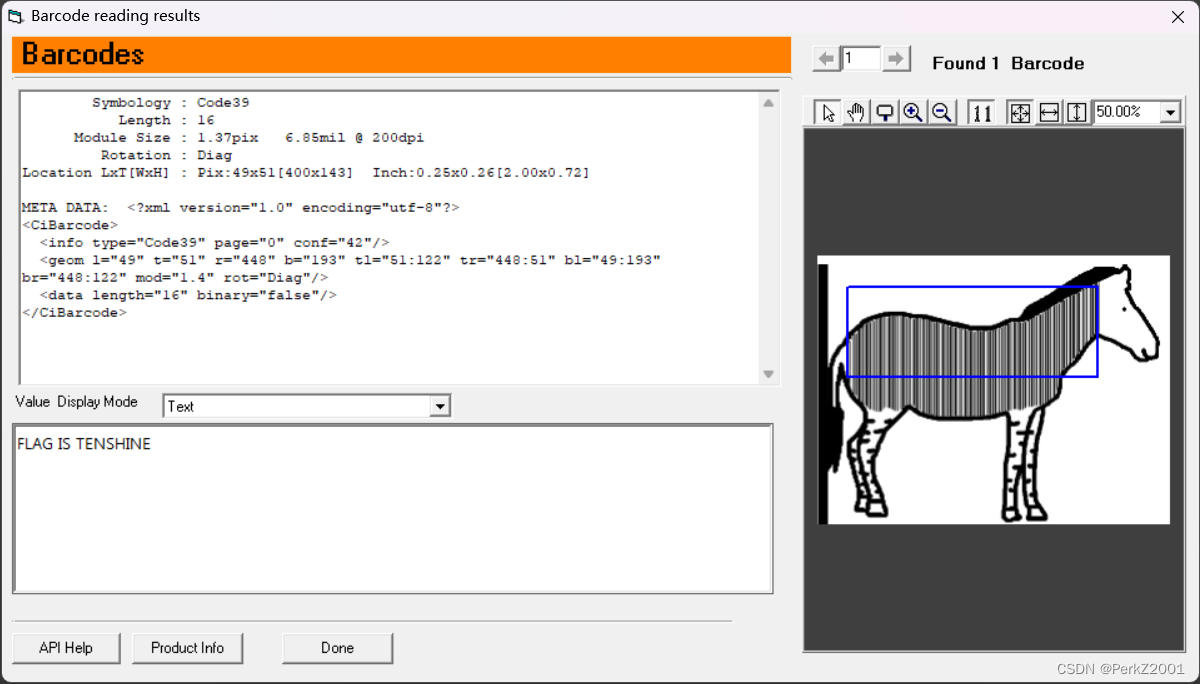
Task: Click the zoom in magnifier icon
Action: click(x=912, y=113)
